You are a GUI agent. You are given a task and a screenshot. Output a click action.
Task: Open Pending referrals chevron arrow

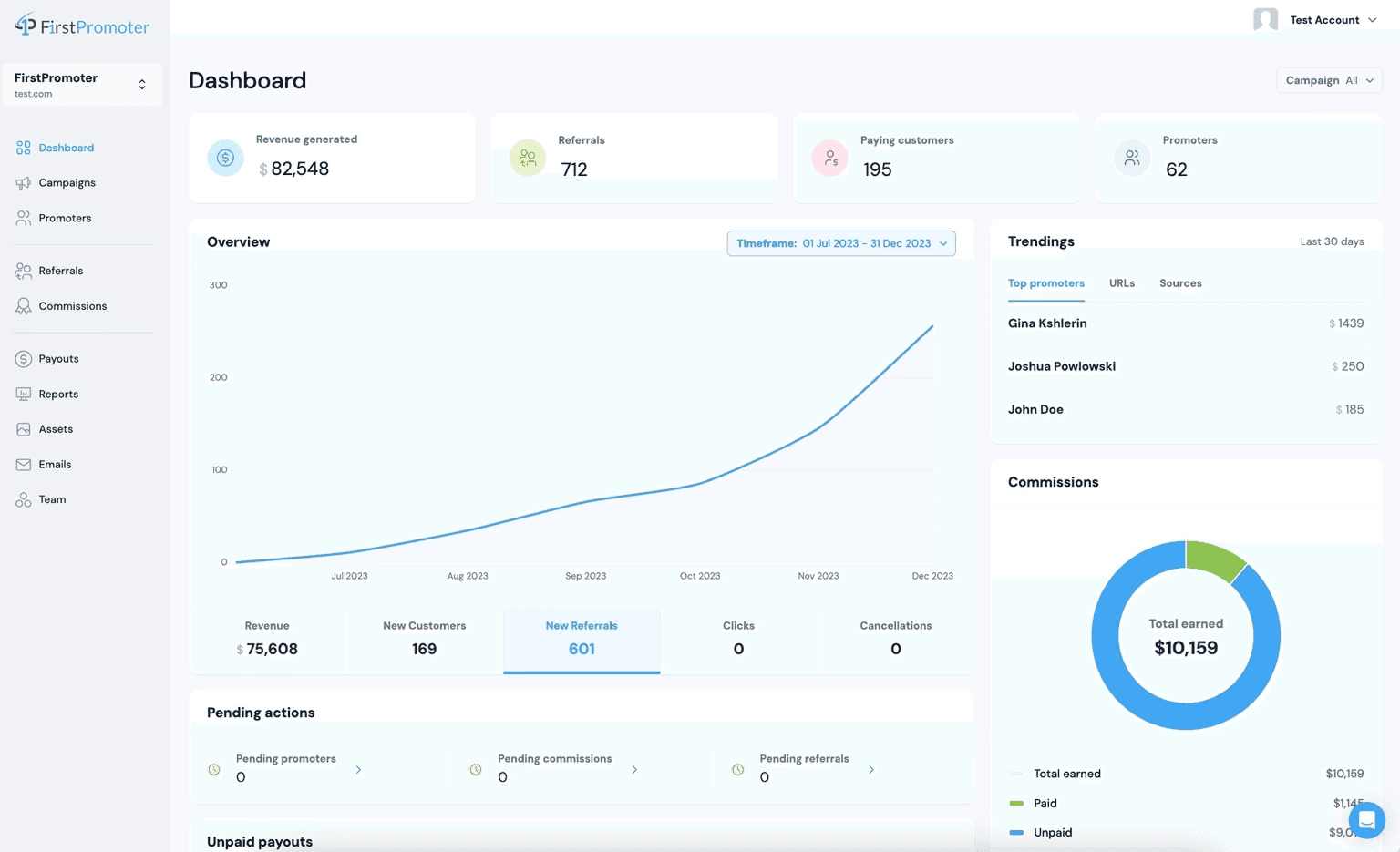click(871, 770)
